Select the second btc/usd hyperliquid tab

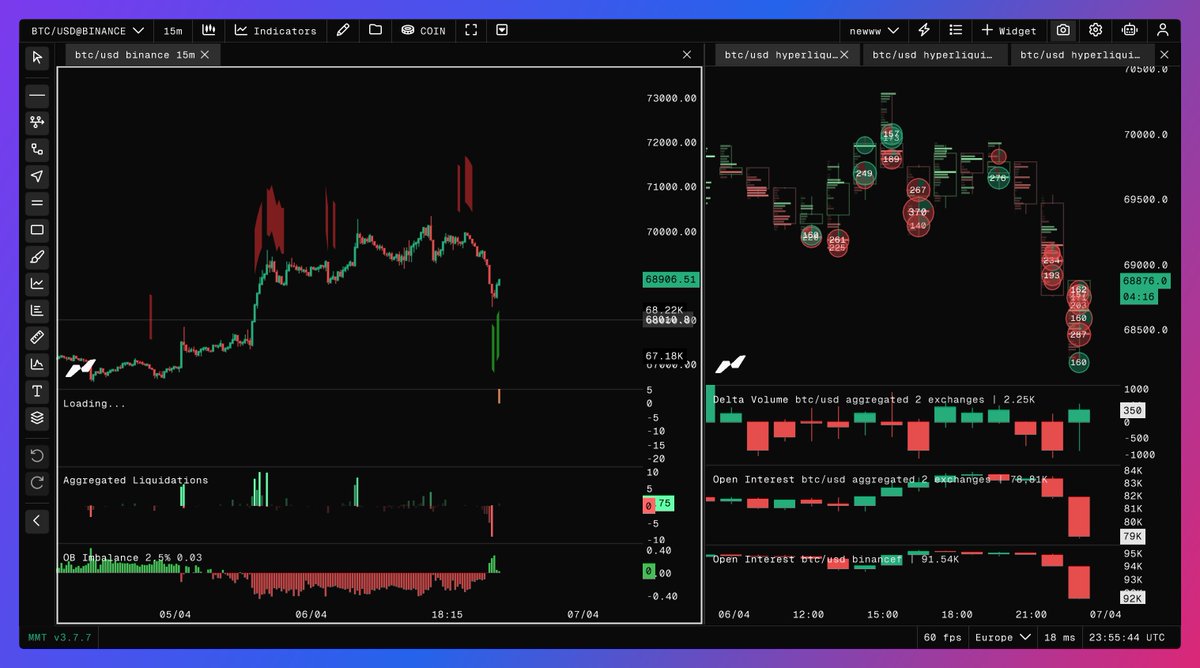[x=935, y=55]
